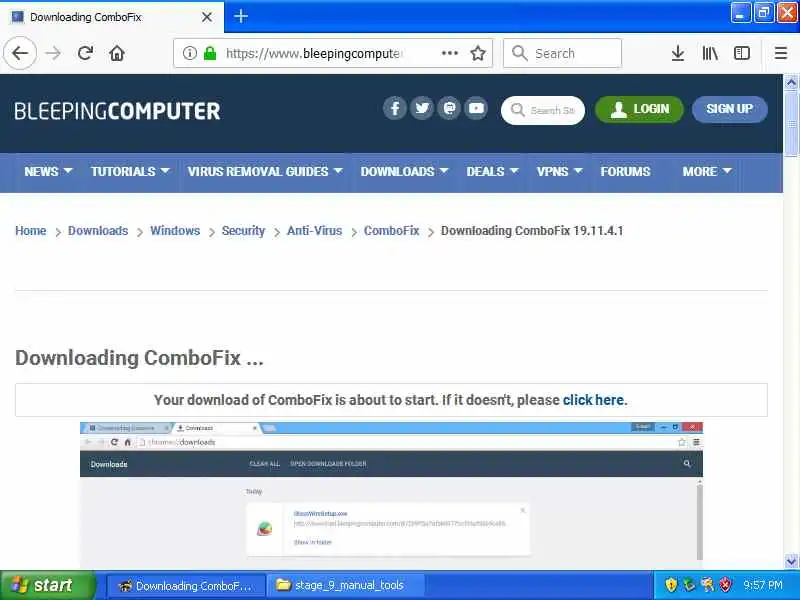Click 'Downloading ComboFix 19.11.4.1' breadcrumb text
800x600 pixels.
pyautogui.click(x=532, y=231)
